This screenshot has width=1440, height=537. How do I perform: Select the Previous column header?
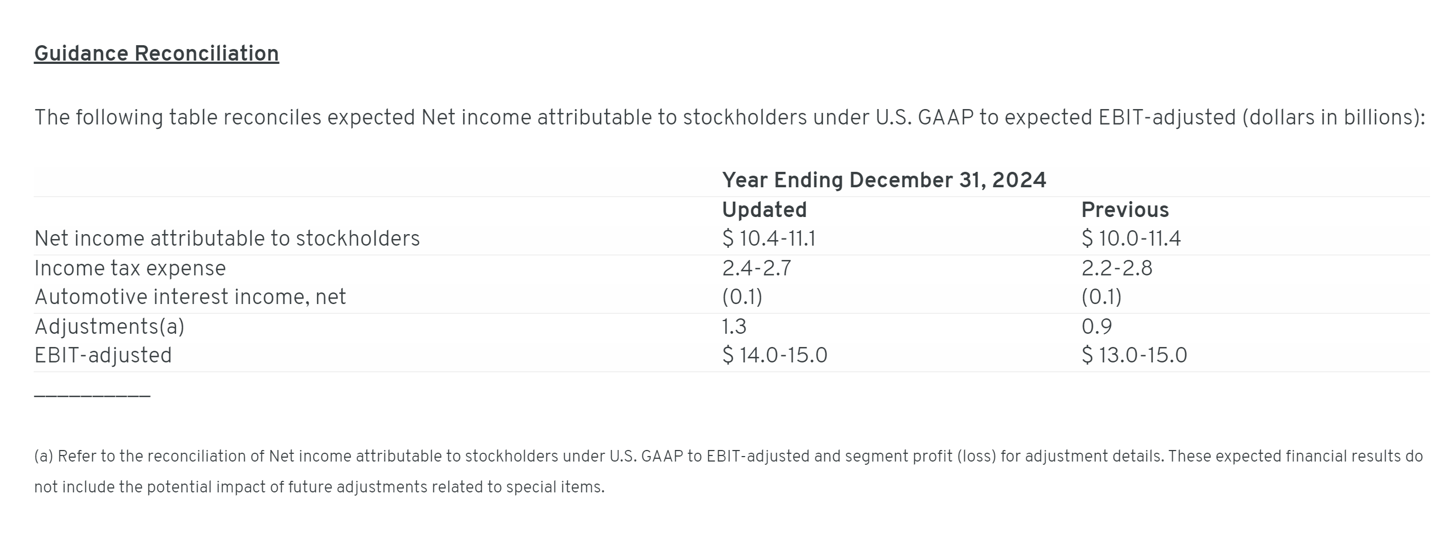pos(1125,210)
